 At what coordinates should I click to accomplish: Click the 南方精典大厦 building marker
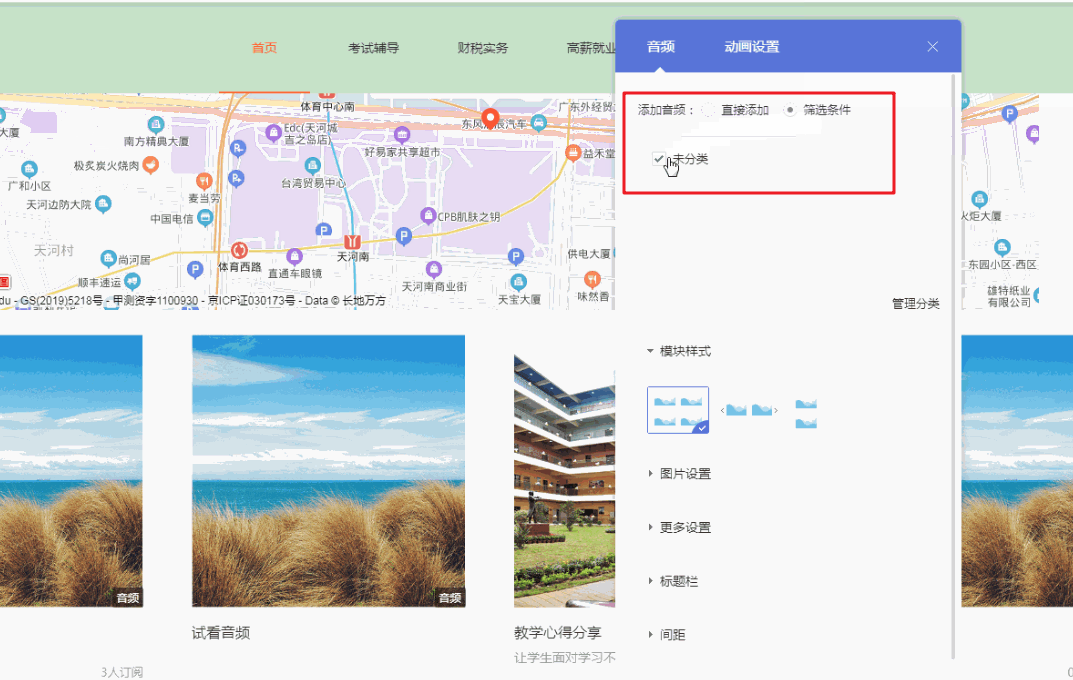(156, 125)
